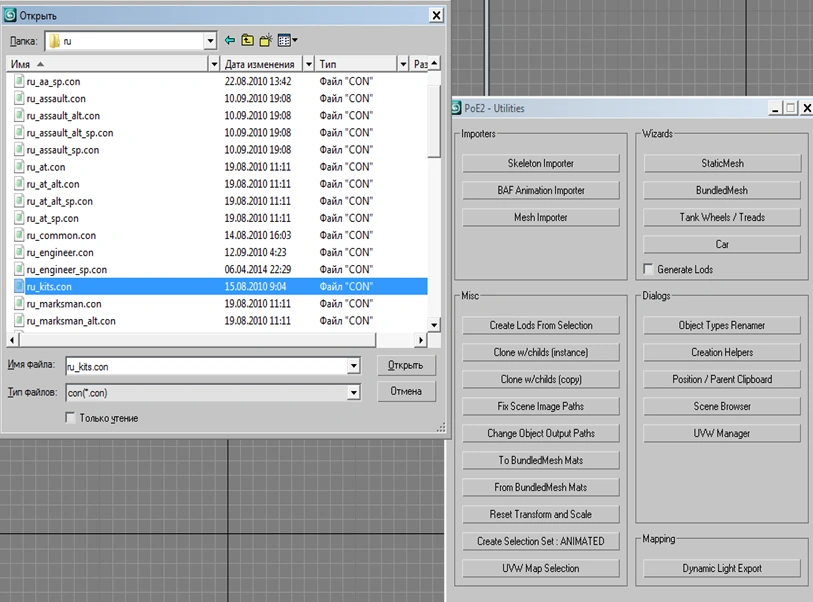Create a new folder via toolbar icon
813x602 pixels.
click(266, 41)
